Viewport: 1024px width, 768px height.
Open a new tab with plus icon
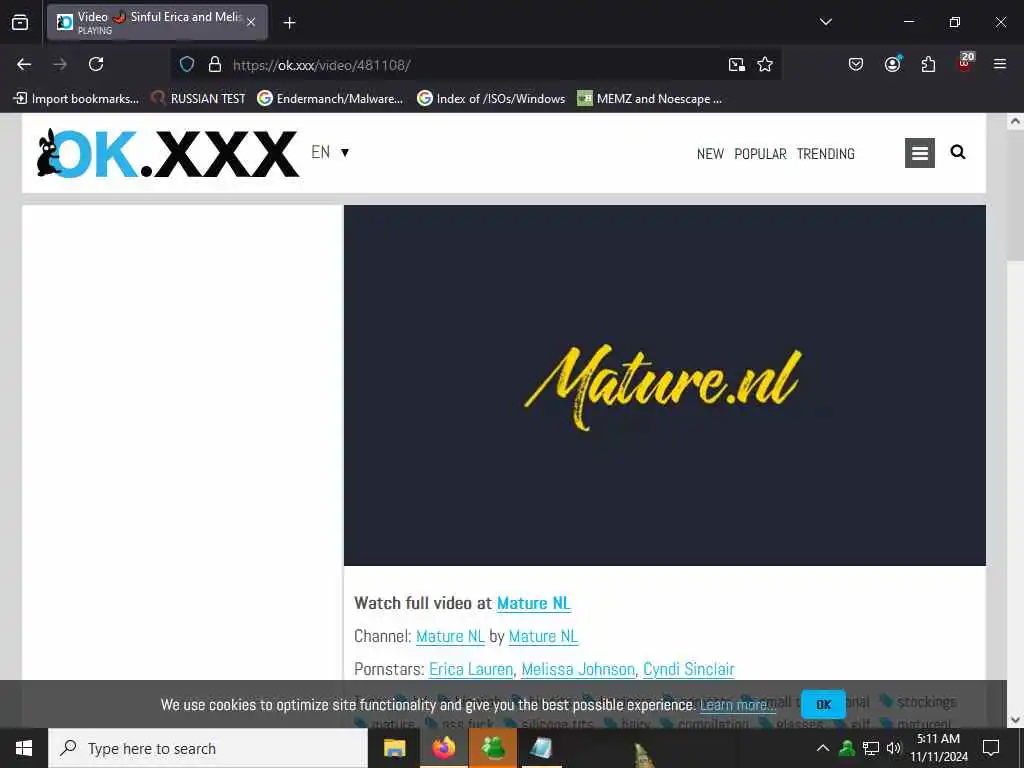(289, 23)
